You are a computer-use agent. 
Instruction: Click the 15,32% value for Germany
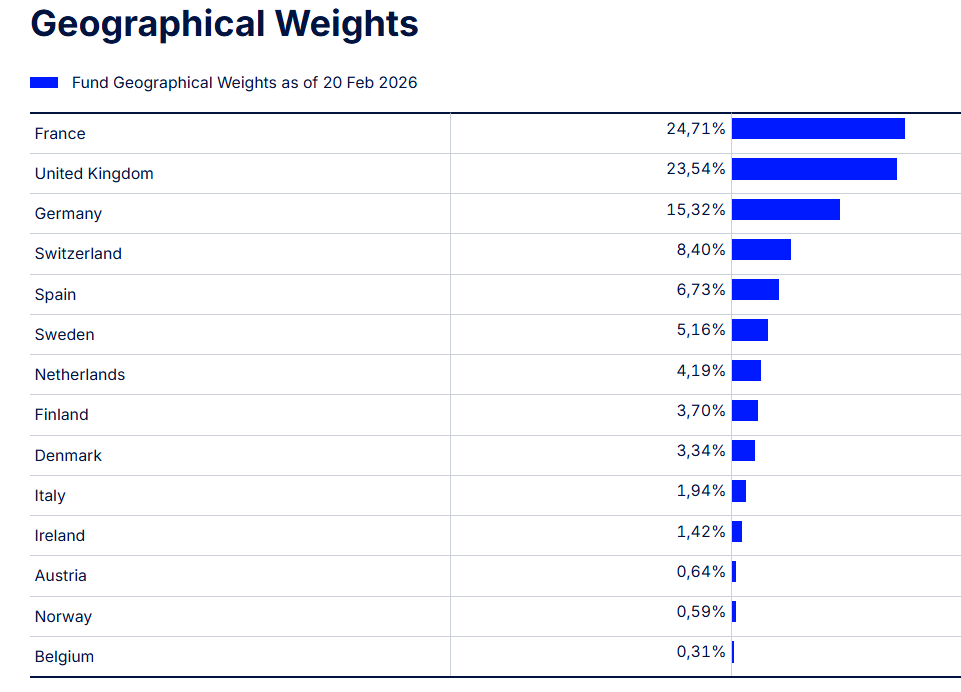(x=696, y=209)
